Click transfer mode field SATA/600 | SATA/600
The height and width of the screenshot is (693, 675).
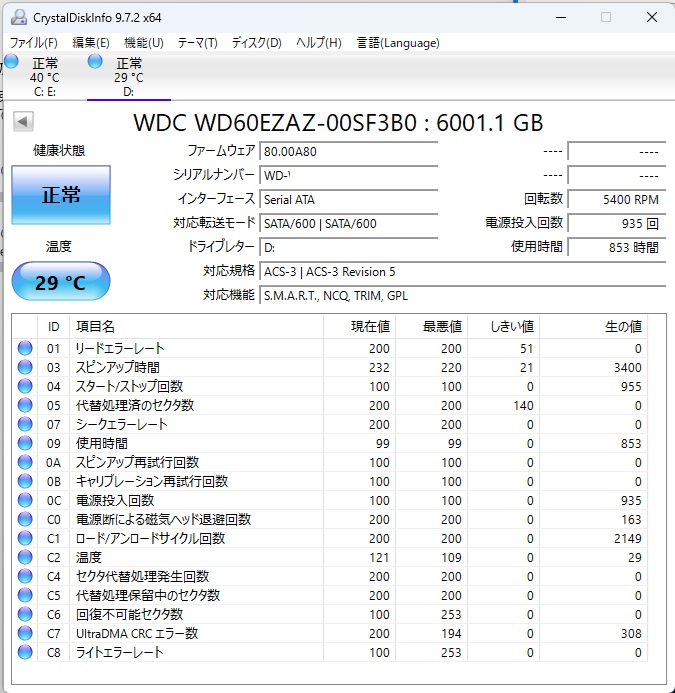pos(349,223)
